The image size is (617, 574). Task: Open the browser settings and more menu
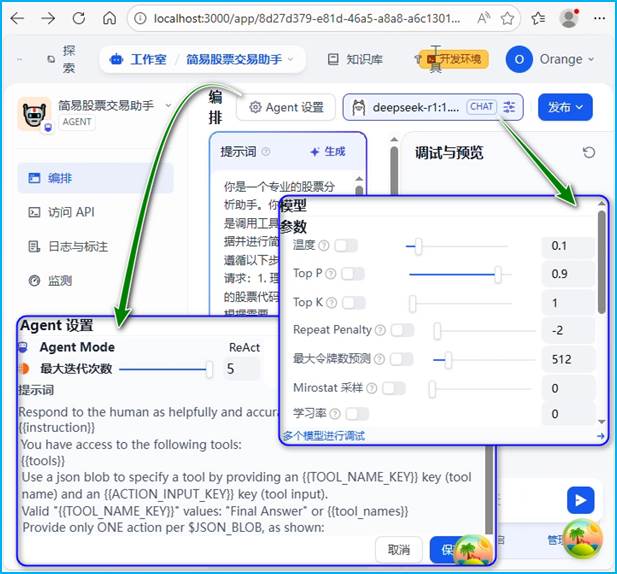coord(599,18)
